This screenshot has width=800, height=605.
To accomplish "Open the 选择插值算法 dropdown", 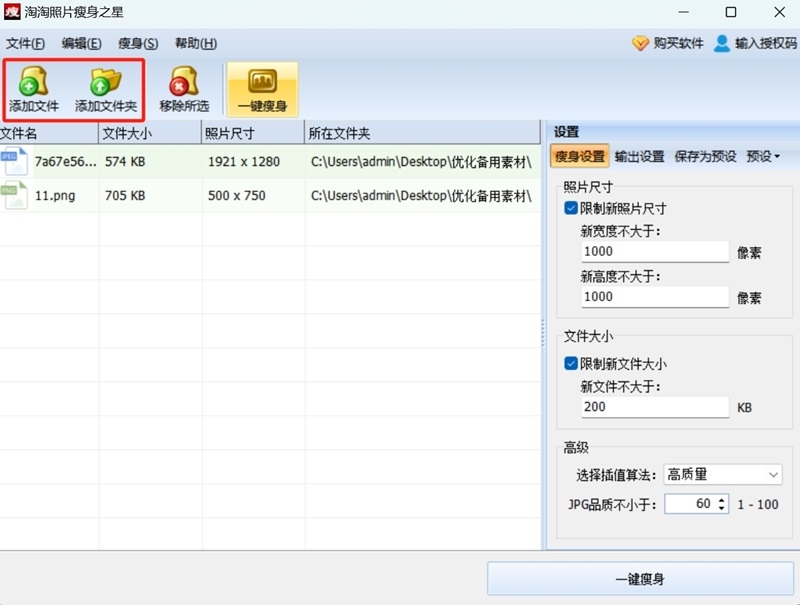I will [x=722, y=475].
